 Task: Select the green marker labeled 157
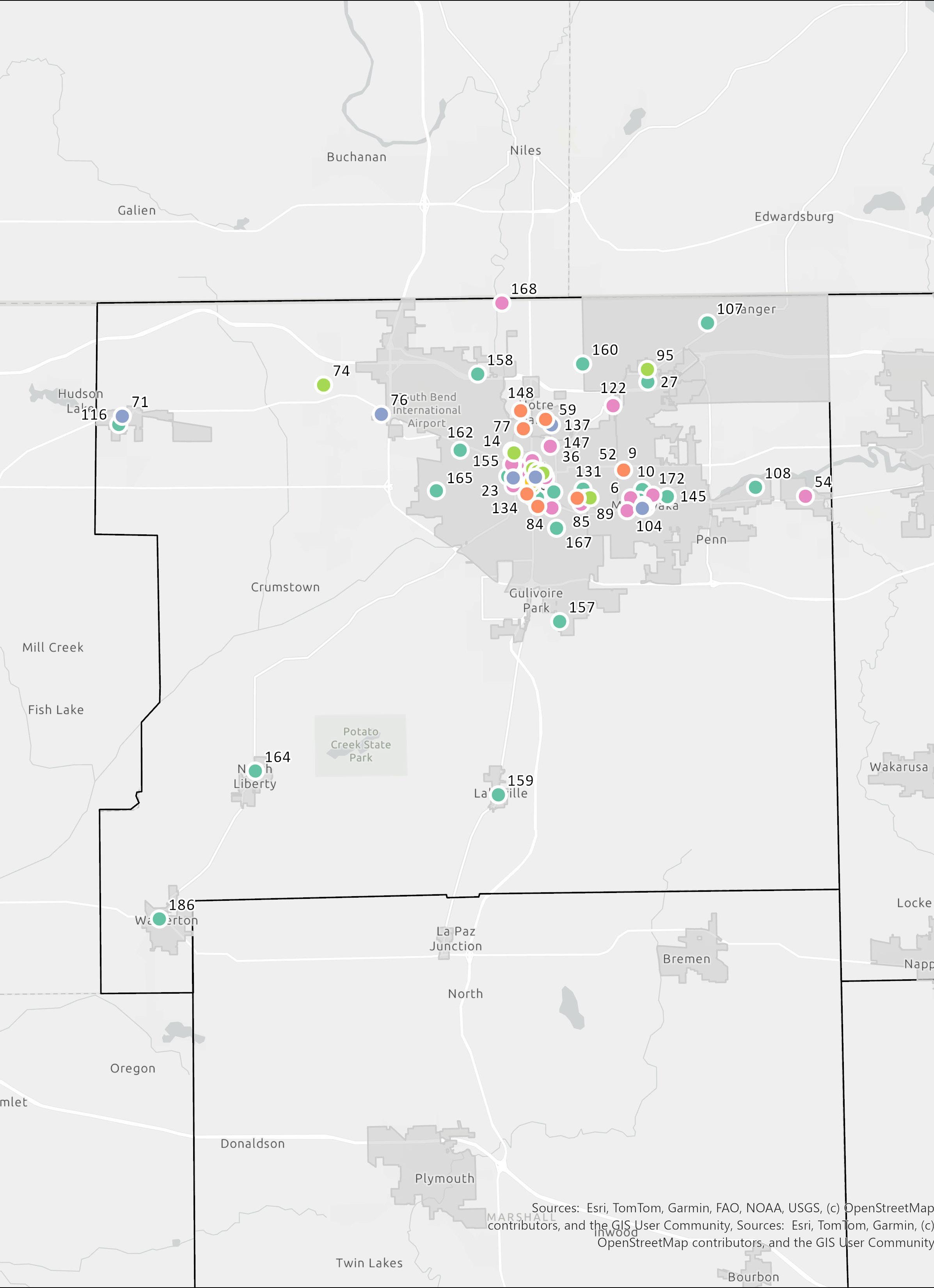pyautogui.click(x=559, y=621)
